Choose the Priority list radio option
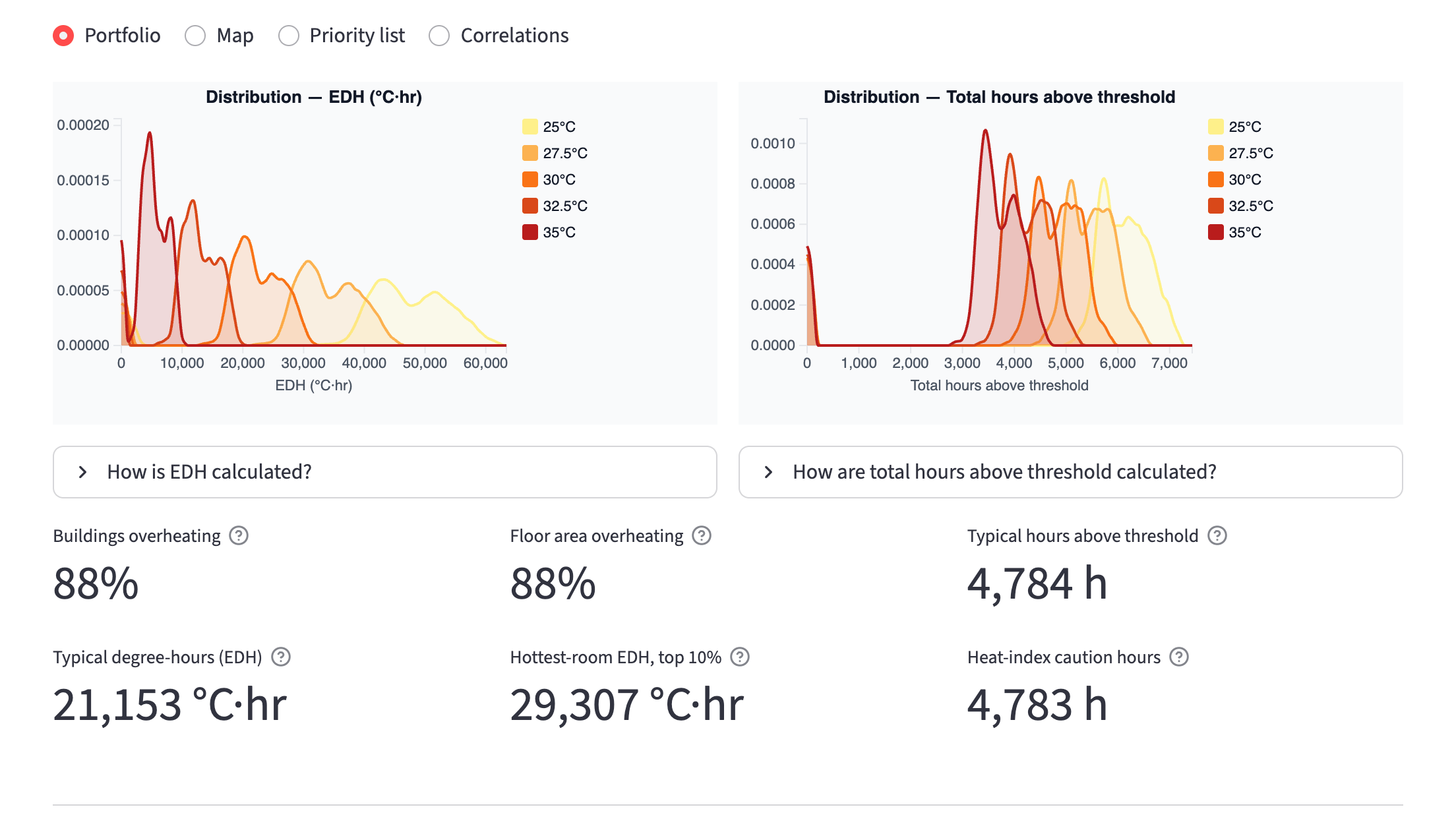The image size is (1456, 836). click(289, 36)
